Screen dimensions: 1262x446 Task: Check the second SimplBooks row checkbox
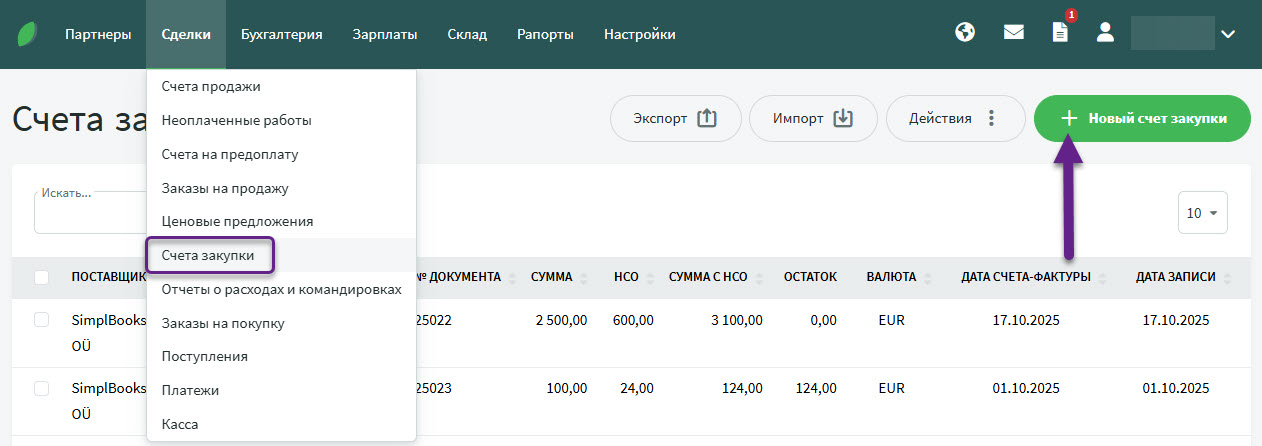(x=41, y=388)
